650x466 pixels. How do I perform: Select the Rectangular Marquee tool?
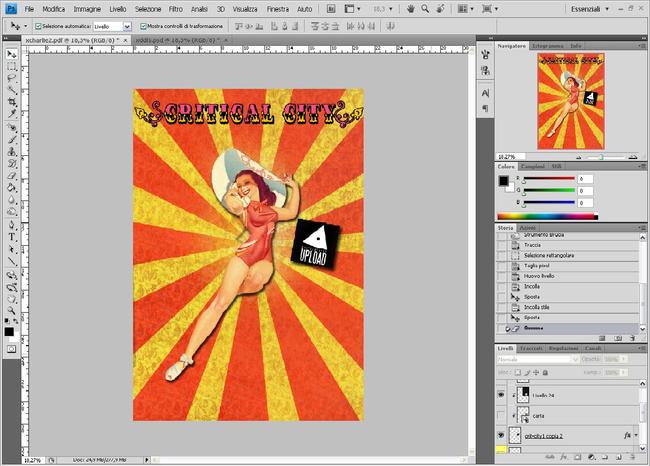tap(11, 66)
